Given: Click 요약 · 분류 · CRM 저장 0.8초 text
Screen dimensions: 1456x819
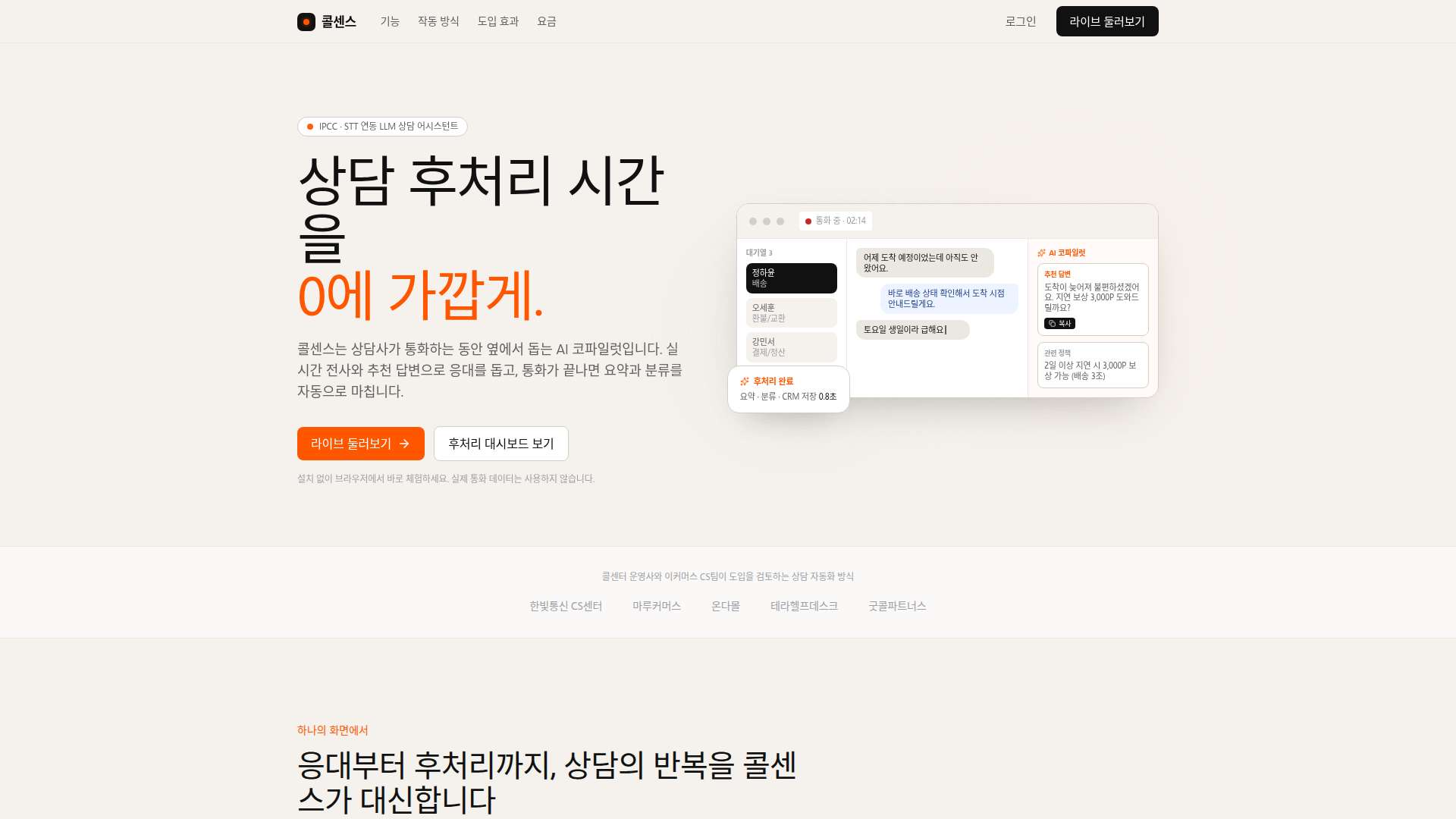Looking at the screenshot, I should (789, 397).
